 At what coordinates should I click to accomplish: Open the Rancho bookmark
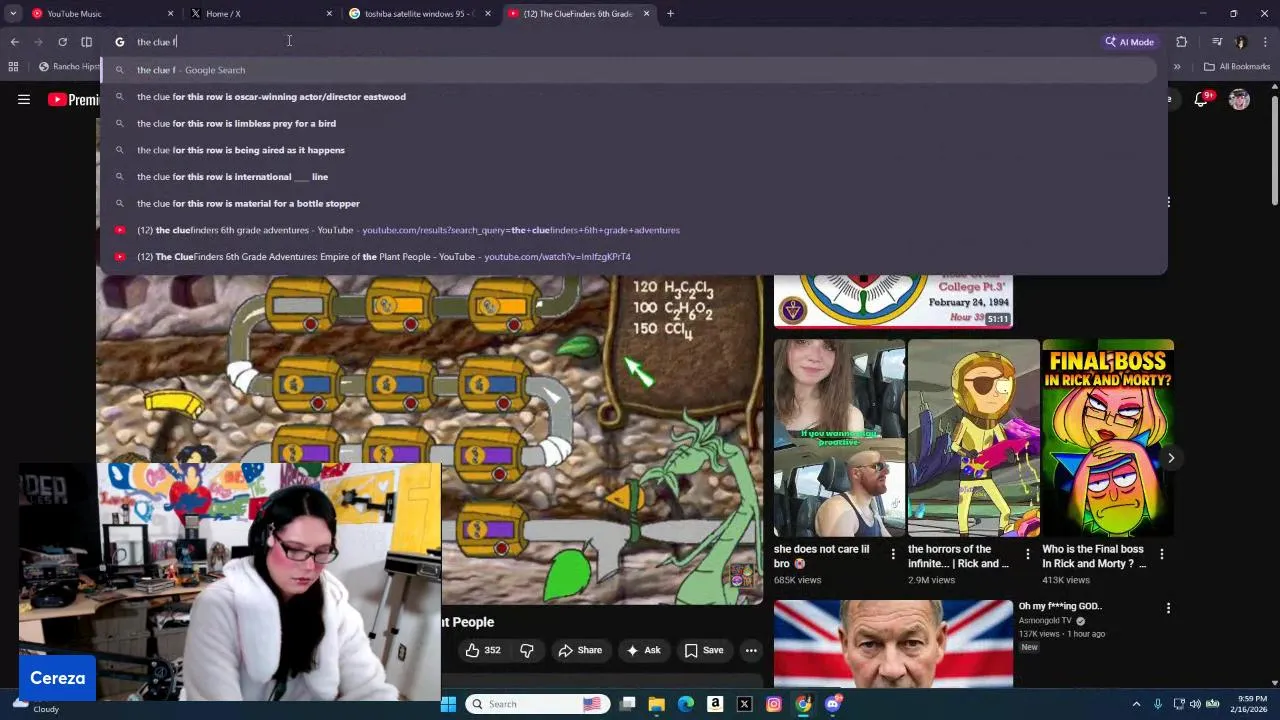(x=69, y=67)
